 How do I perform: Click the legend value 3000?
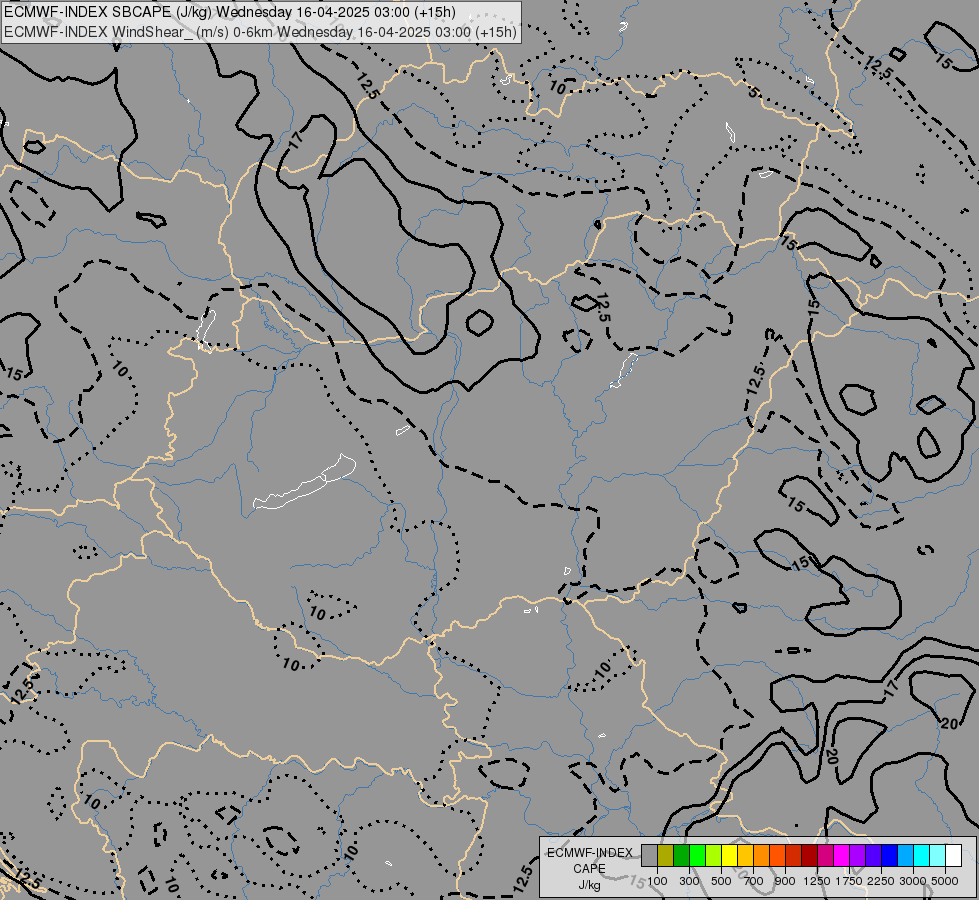click(913, 881)
